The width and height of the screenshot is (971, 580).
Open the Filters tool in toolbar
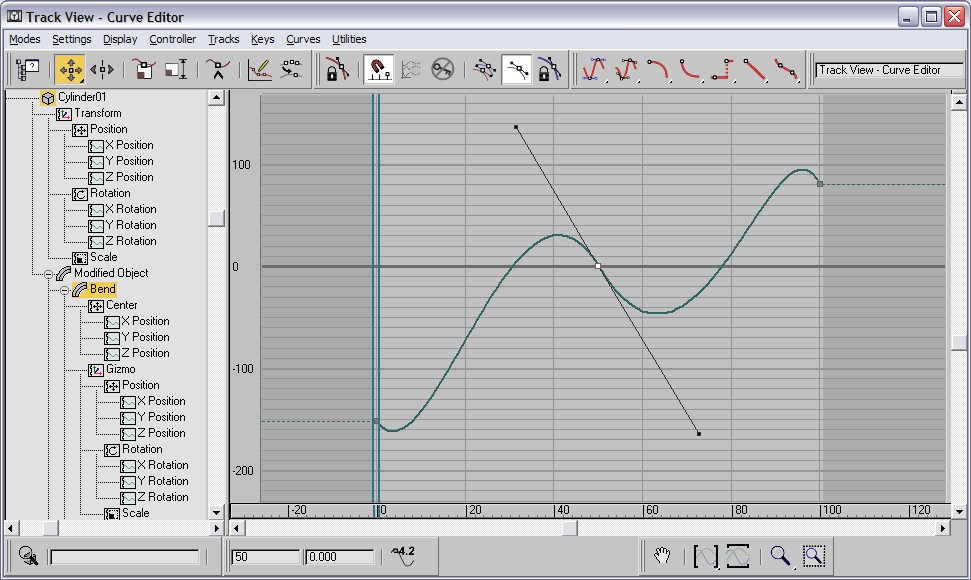27,69
